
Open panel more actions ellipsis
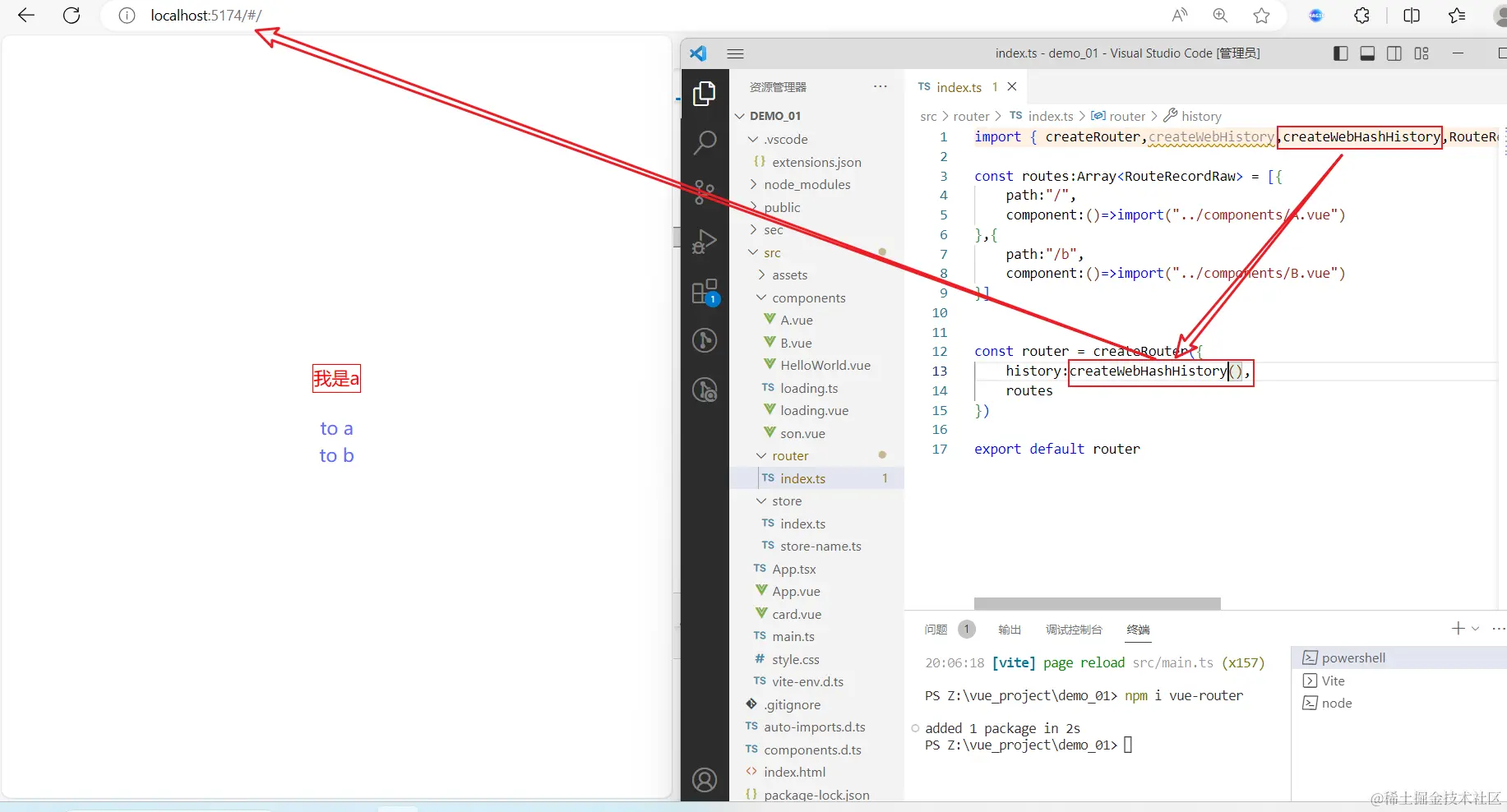(x=1498, y=629)
